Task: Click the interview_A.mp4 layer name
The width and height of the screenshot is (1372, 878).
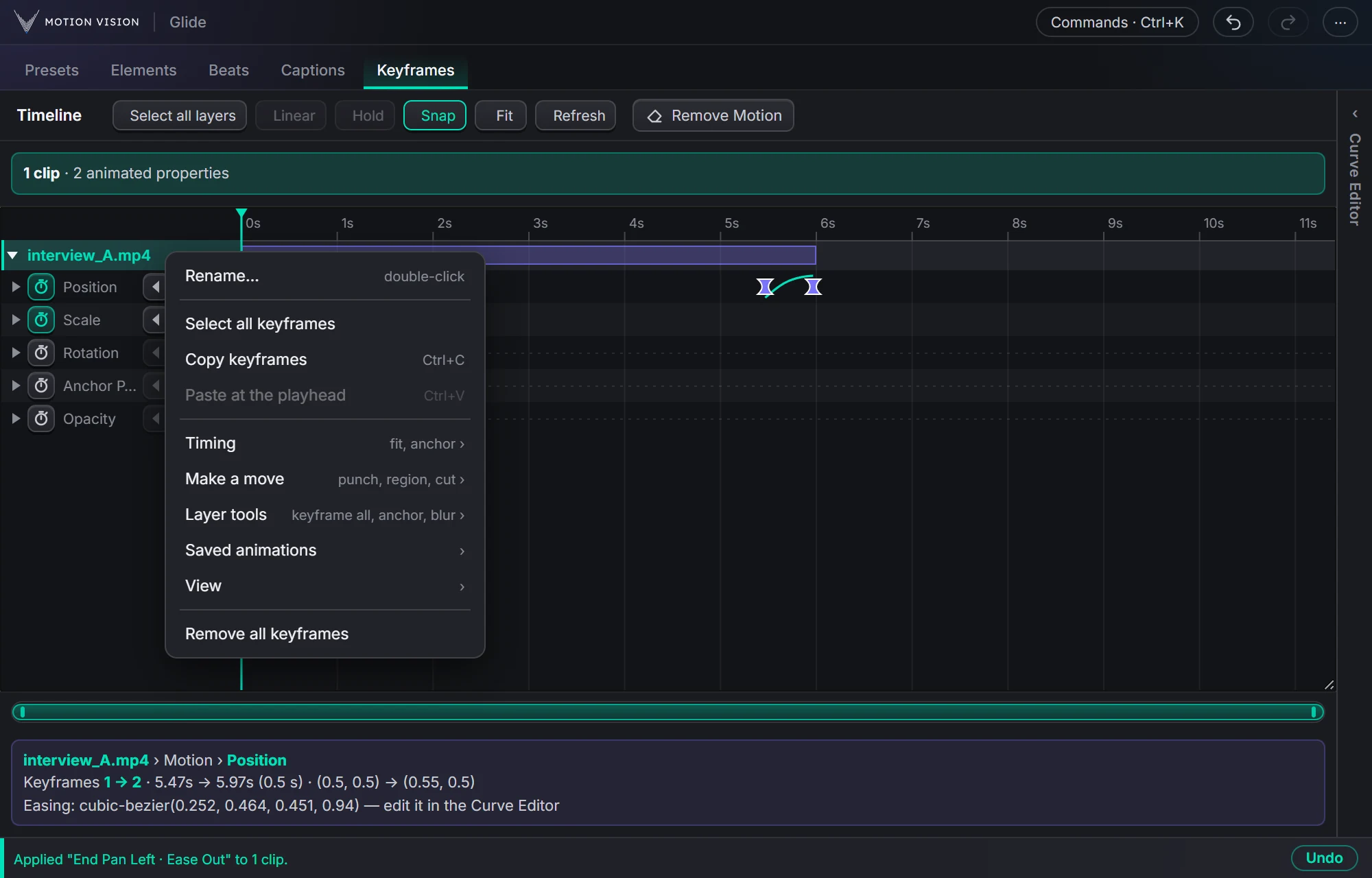Action: tap(88, 255)
